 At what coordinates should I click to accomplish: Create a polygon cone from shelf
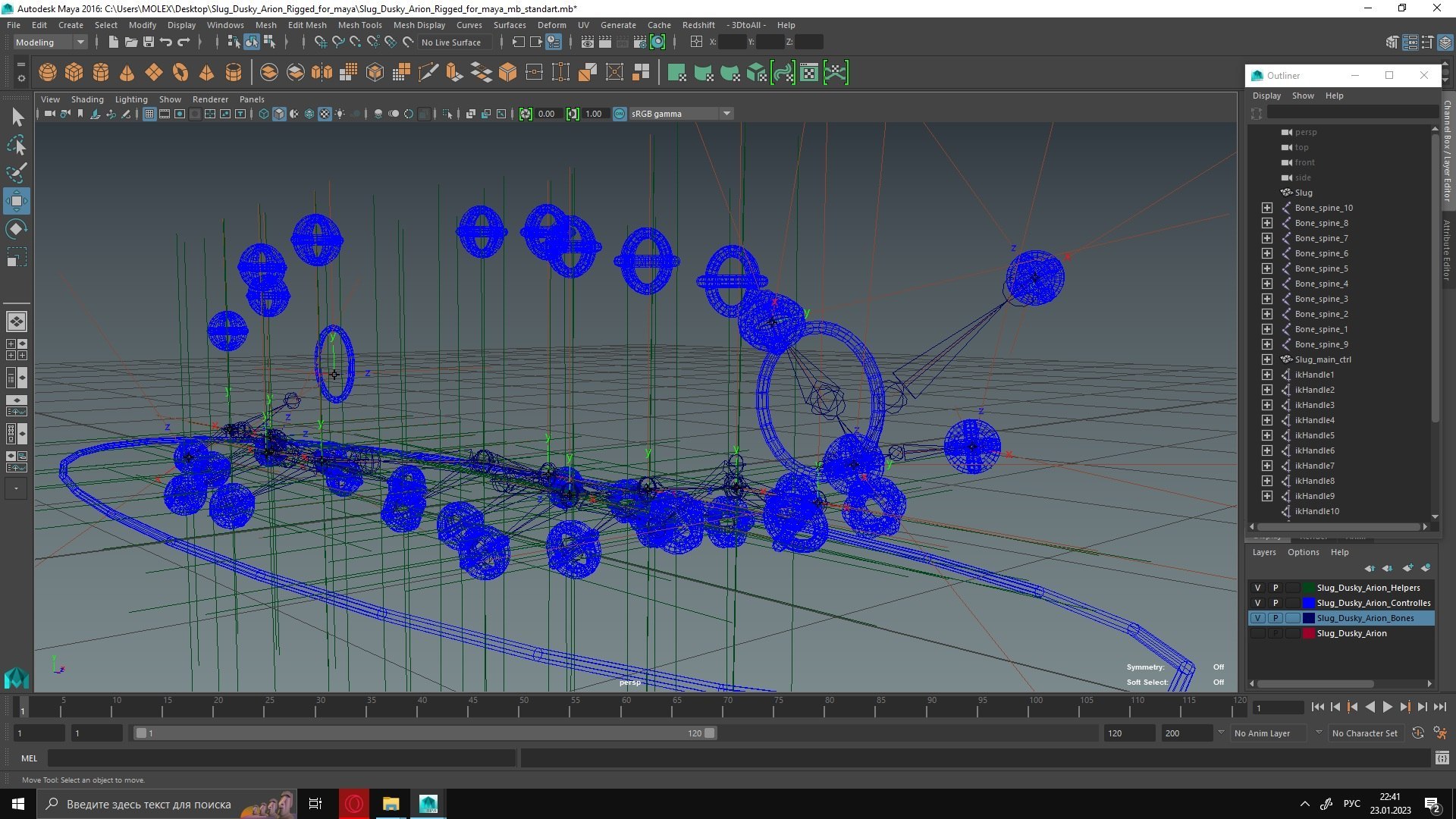pyautogui.click(x=127, y=73)
